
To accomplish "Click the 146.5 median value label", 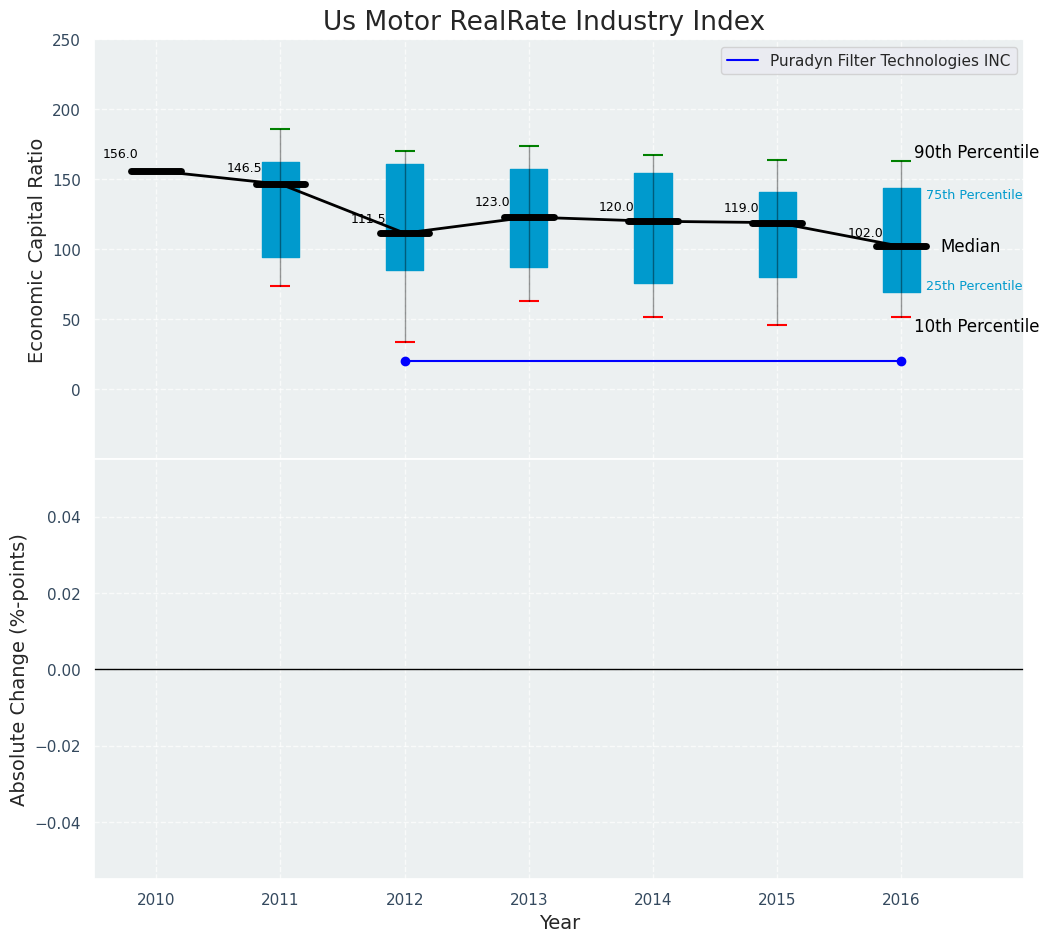I will pos(244,168).
